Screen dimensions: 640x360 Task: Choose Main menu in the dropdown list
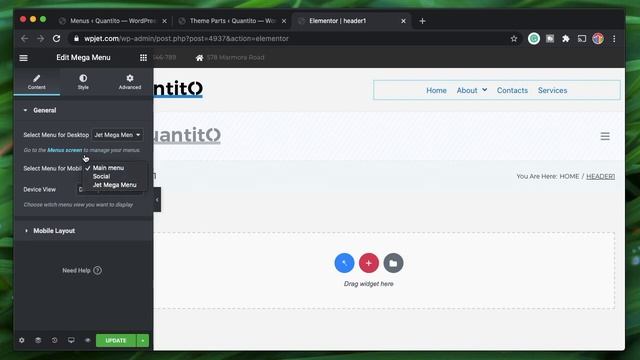click(108, 168)
